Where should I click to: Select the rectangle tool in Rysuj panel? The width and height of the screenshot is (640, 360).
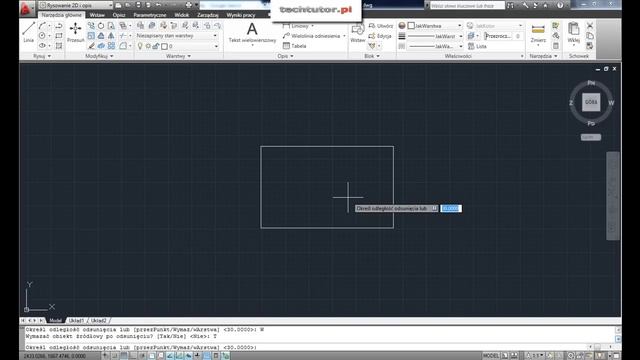(x=59, y=36)
